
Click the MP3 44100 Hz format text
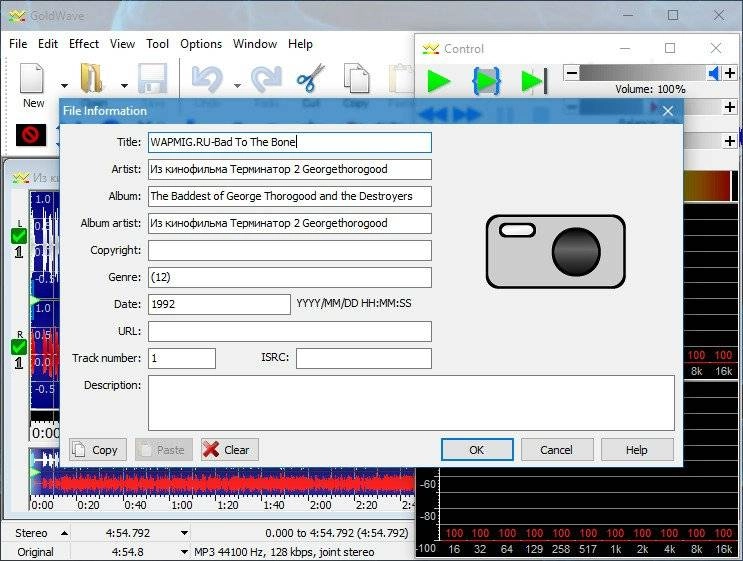284,552
